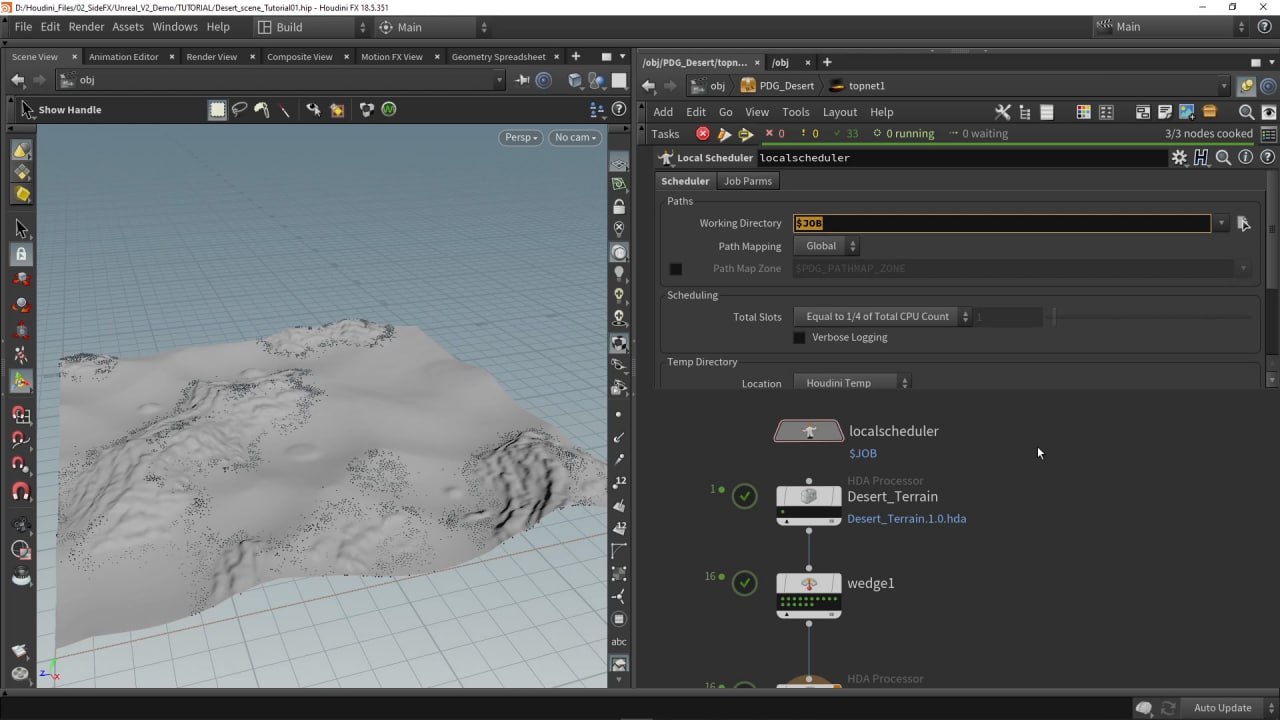Switch to the Geometry Spreadsheet tab
This screenshot has height=720, width=1280.
pyautogui.click(x=498, y=57)
